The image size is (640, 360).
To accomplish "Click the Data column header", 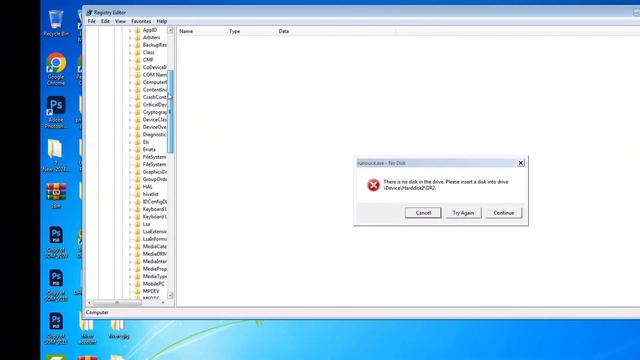I will tap(336, 31).
